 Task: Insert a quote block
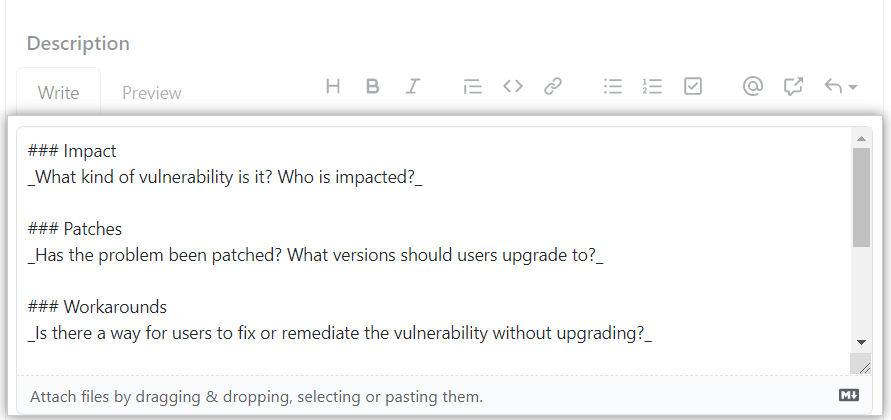(x=472, y=87)
